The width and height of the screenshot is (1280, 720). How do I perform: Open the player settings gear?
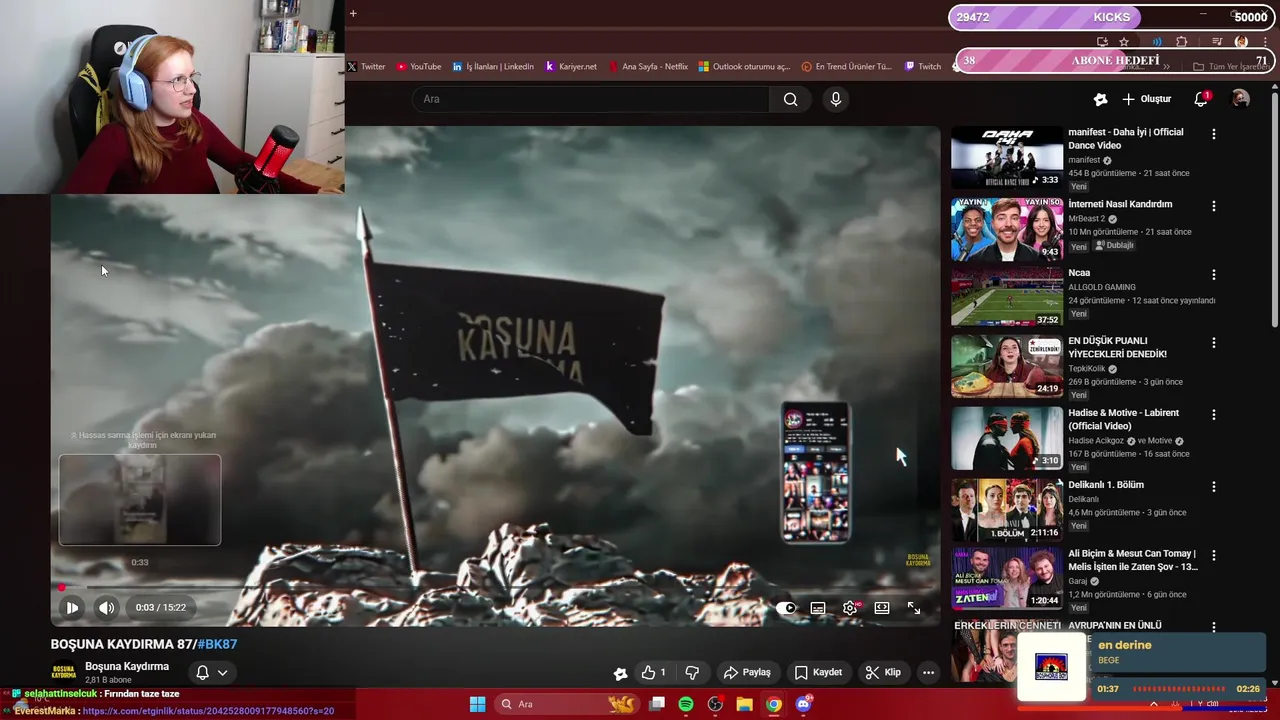850,608
